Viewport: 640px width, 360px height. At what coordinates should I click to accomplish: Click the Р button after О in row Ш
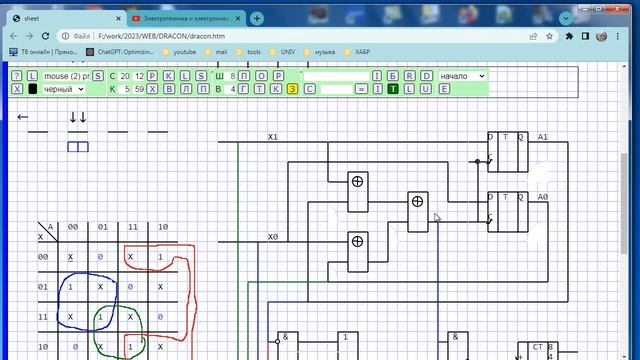tap(278, 76)
